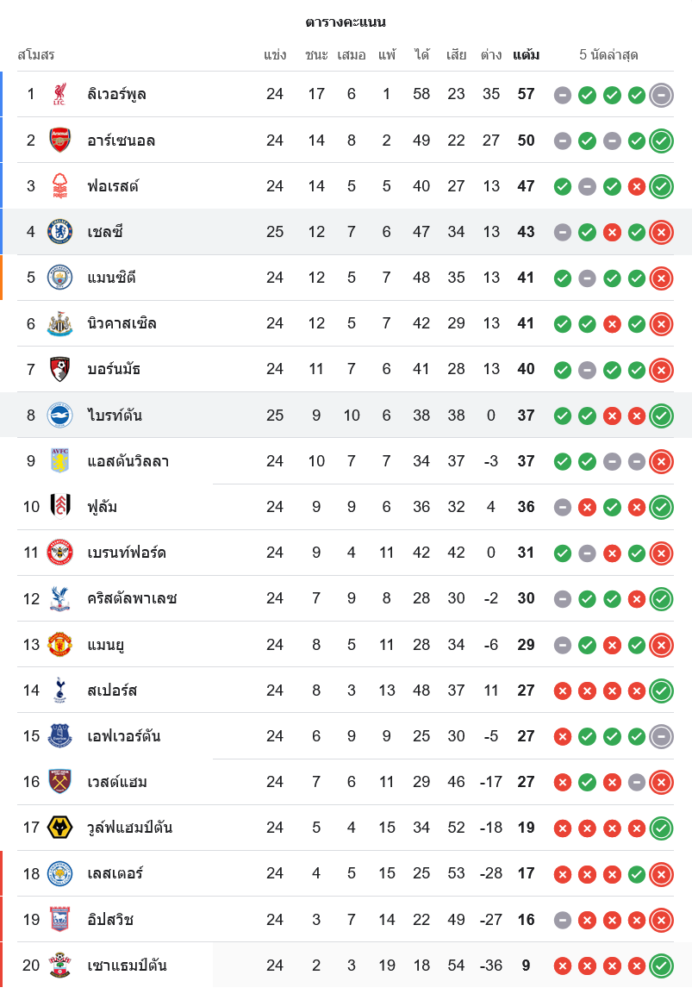Click the ชนะ column header
Image resolution: width=692 pixels, height=1000 pixels.
tap(317, 55)
